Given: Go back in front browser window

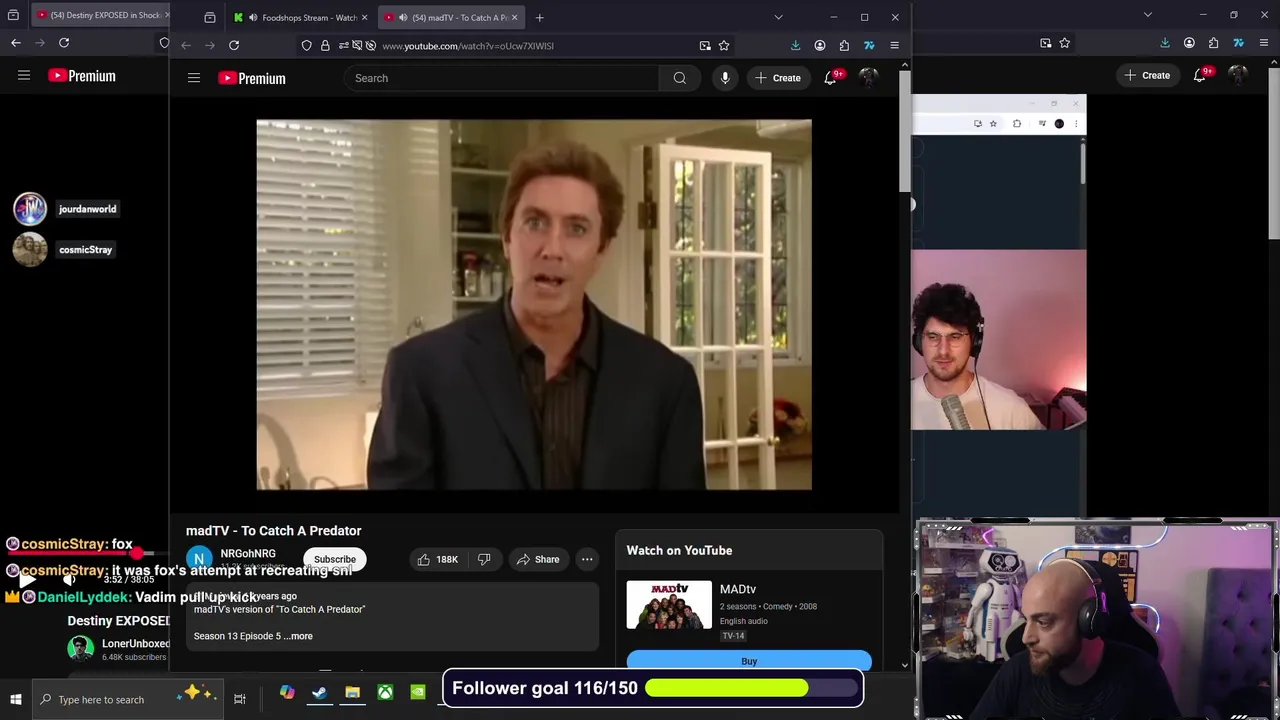Looking at the screenshot, I should tap(186, 45).
